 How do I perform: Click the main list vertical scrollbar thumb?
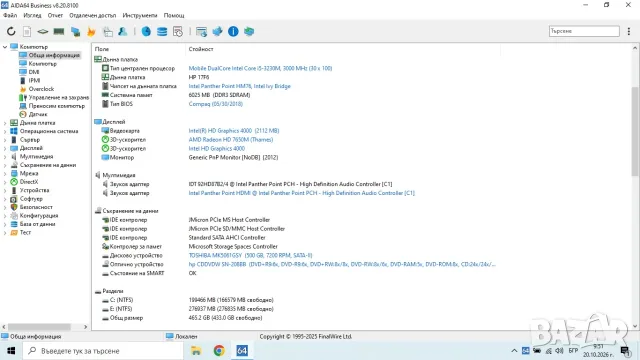click(x=635, y=131)
